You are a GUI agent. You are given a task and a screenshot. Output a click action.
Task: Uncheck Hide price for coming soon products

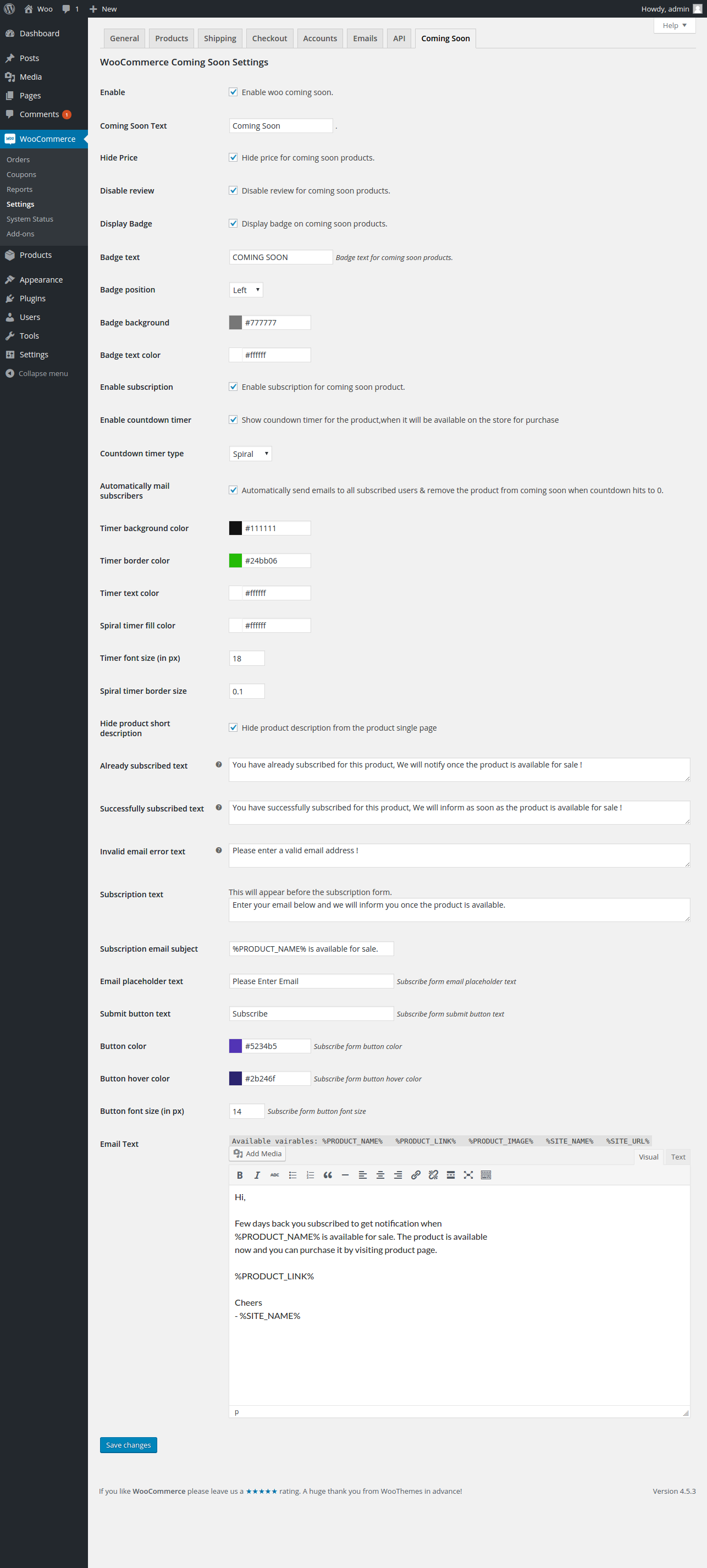233,158
